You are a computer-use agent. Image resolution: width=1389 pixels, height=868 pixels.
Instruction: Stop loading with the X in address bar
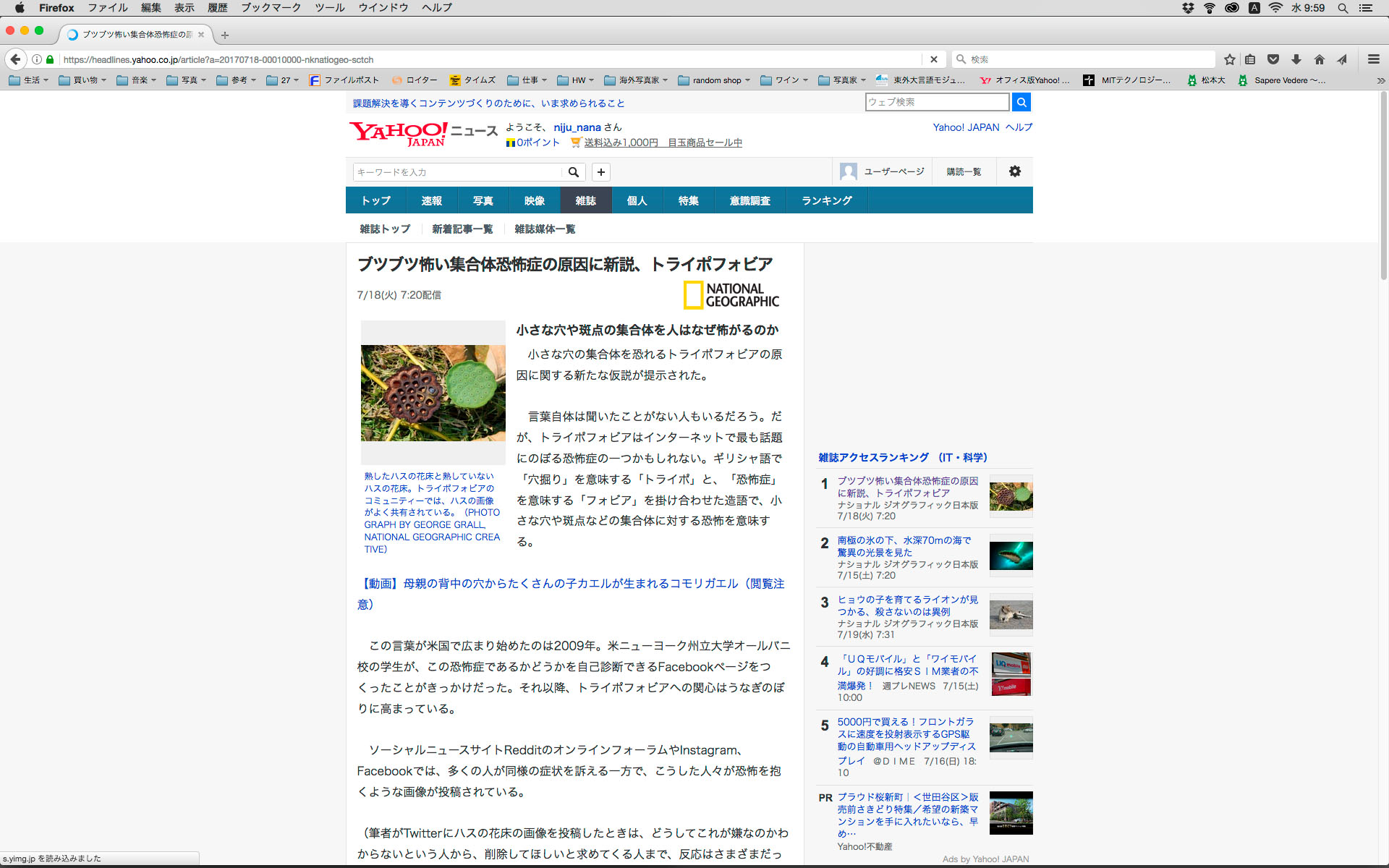(933, 59)
